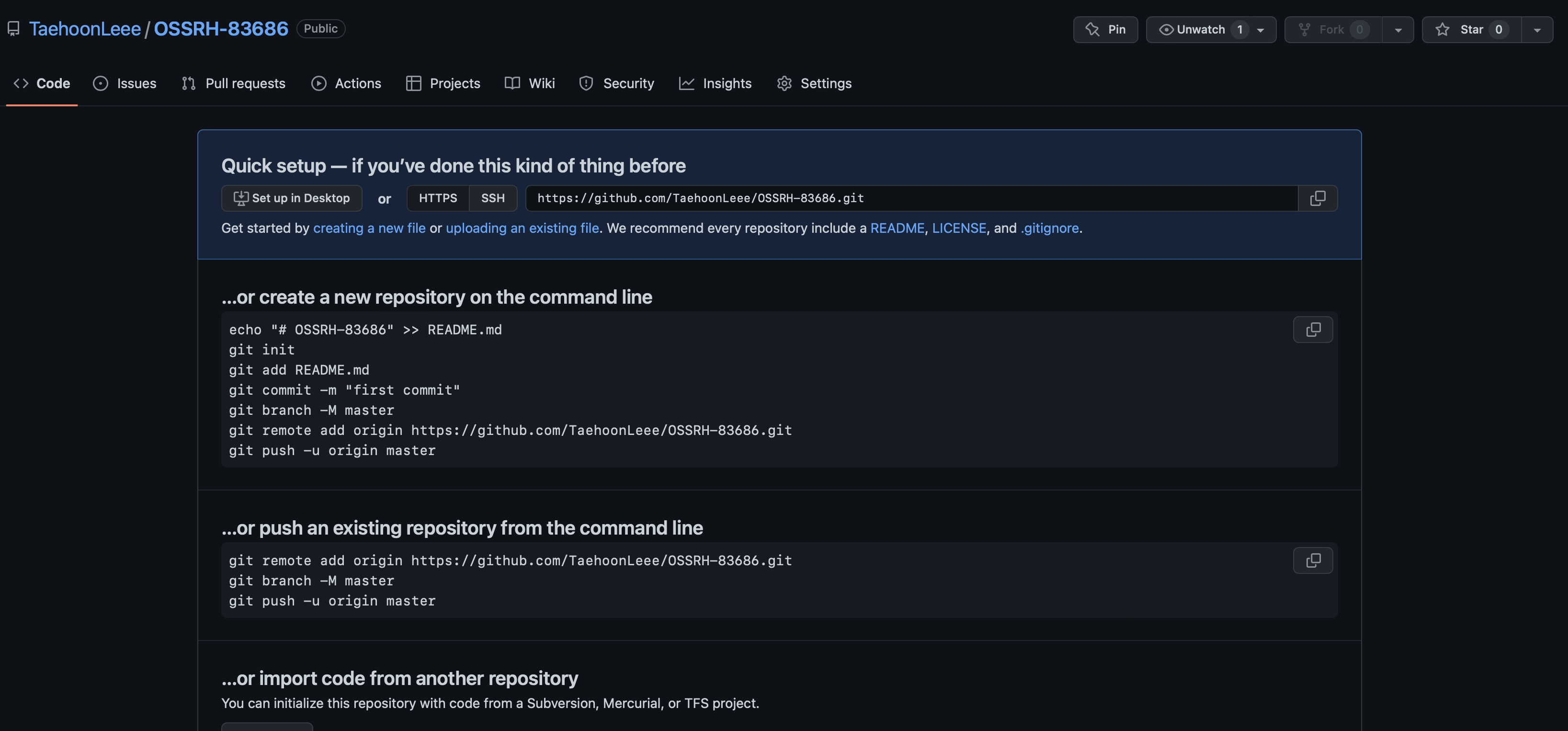Click the Code angle-brackets icon
The image size is (1568, 731).
(x=21, y=83)
